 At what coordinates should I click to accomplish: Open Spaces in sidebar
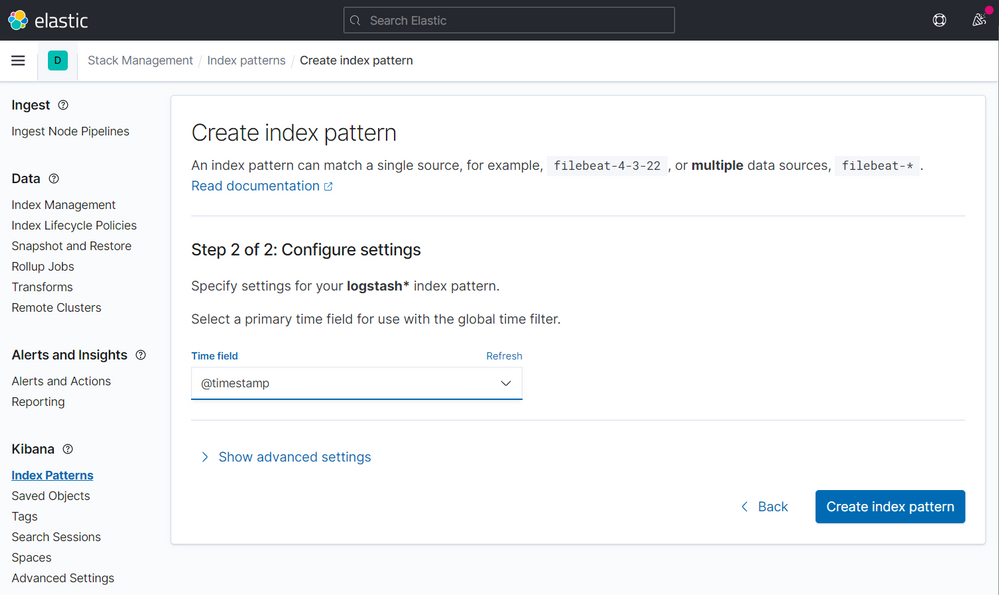31,557
